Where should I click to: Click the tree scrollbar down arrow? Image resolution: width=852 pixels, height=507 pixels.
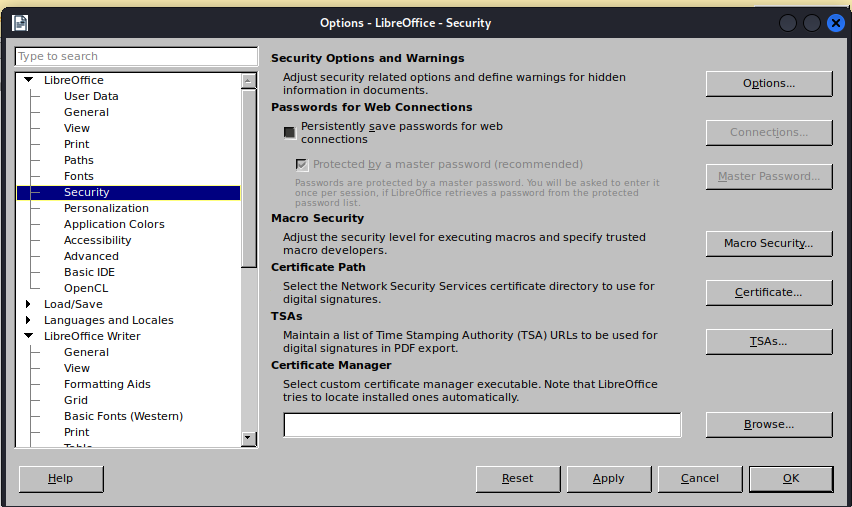249,438
